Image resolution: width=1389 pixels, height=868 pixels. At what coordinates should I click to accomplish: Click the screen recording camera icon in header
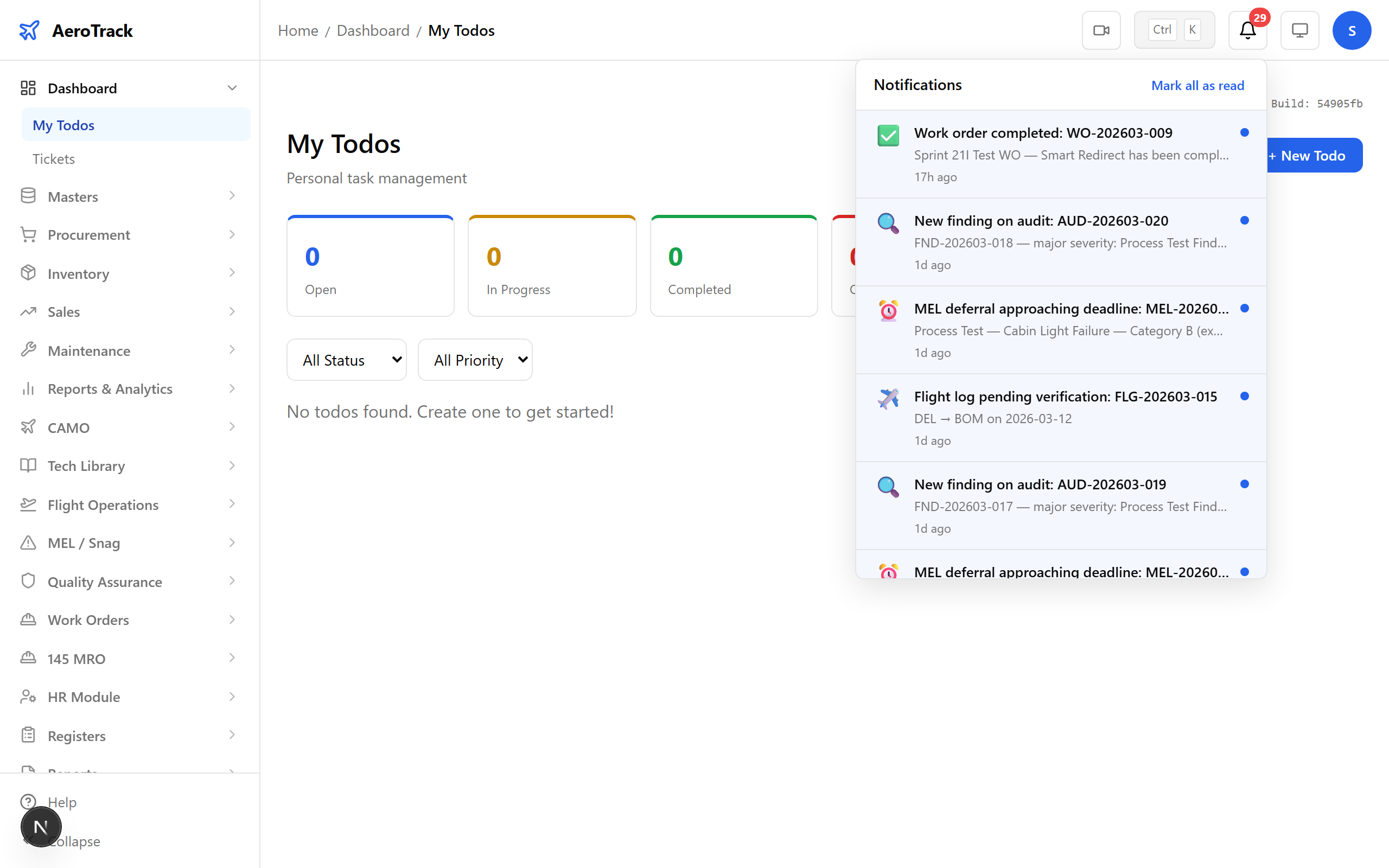pos(1101,30)
